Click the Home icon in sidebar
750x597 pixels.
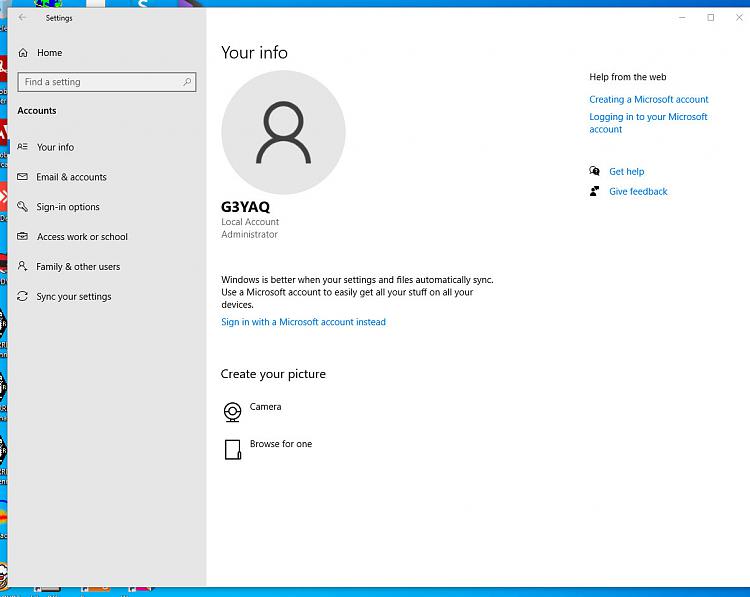[x=23, y=53]
